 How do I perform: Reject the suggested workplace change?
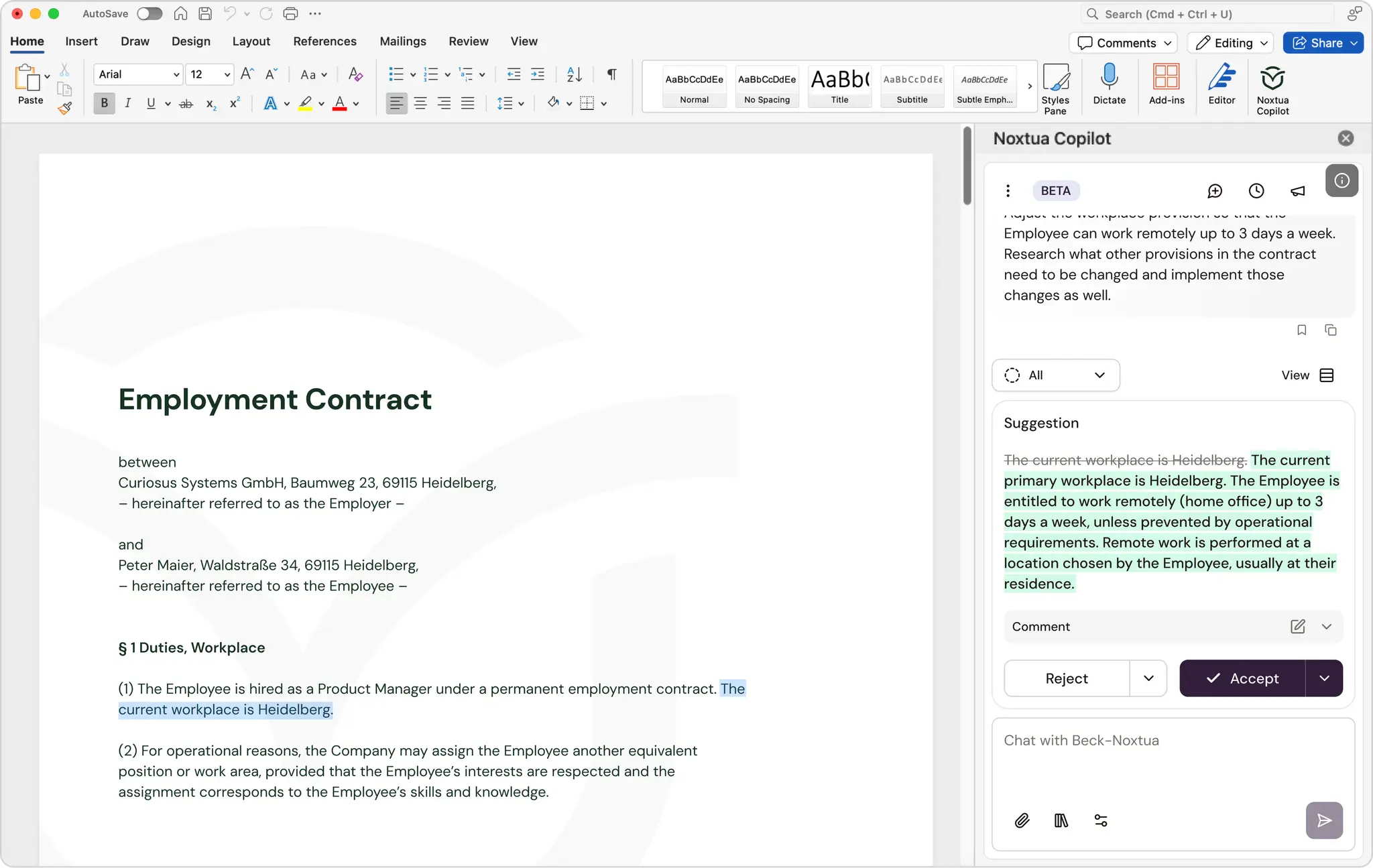point(1066,678)
